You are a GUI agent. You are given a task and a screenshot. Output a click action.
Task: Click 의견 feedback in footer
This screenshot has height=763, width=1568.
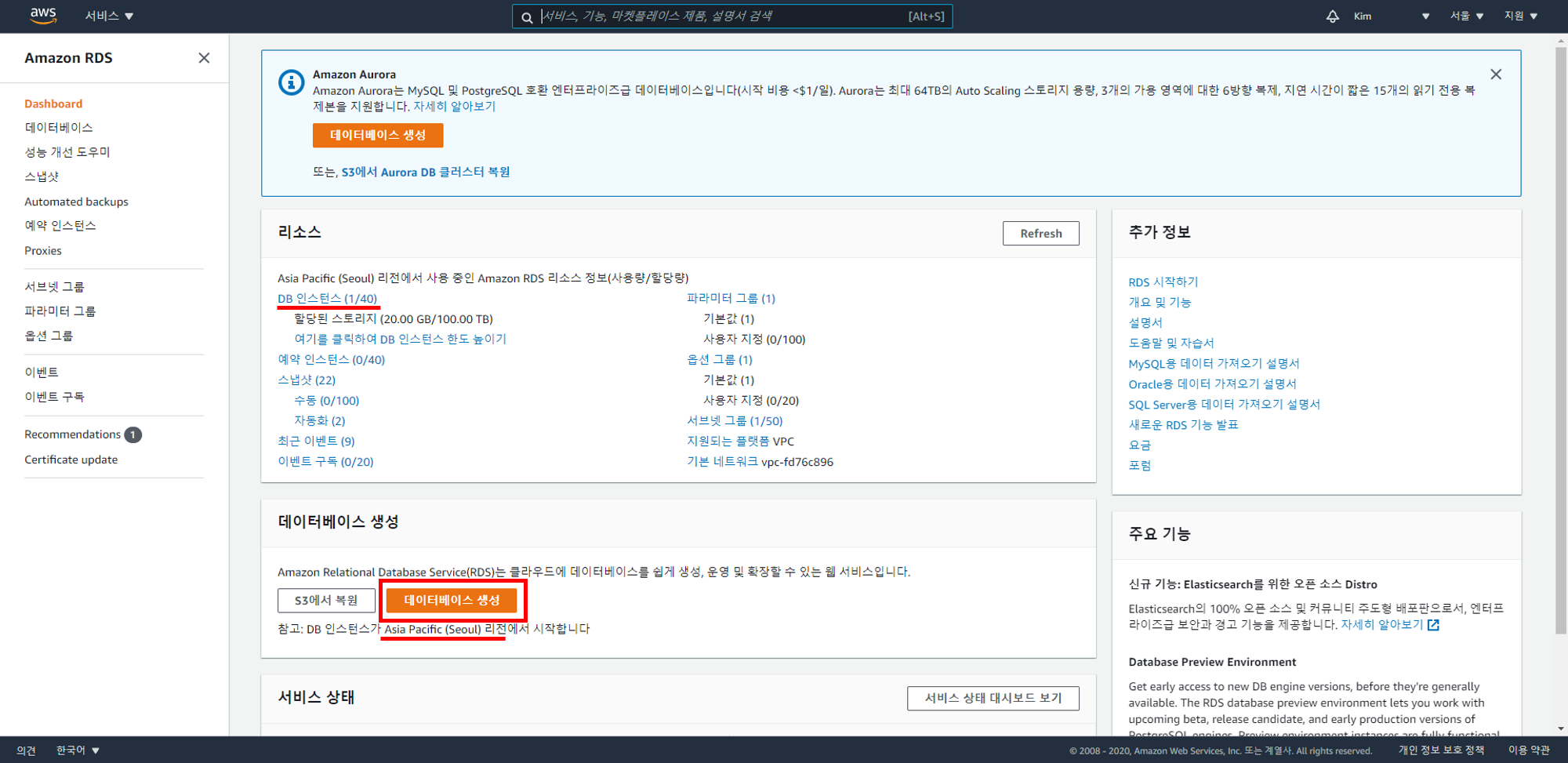coord(26,750)
